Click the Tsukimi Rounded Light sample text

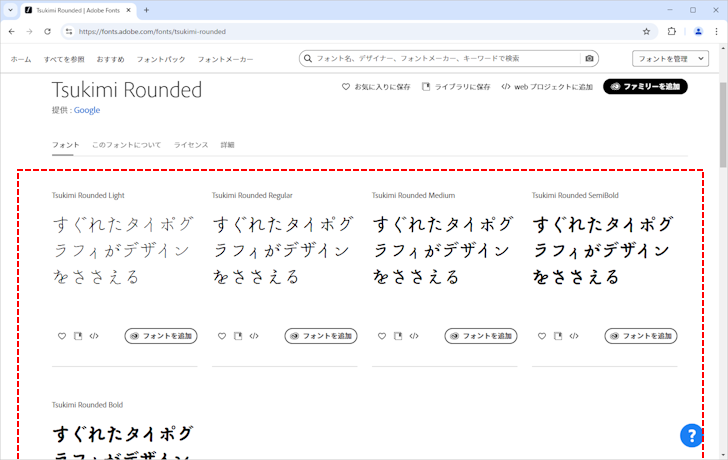pyautogui.click(x=123, y=250)
